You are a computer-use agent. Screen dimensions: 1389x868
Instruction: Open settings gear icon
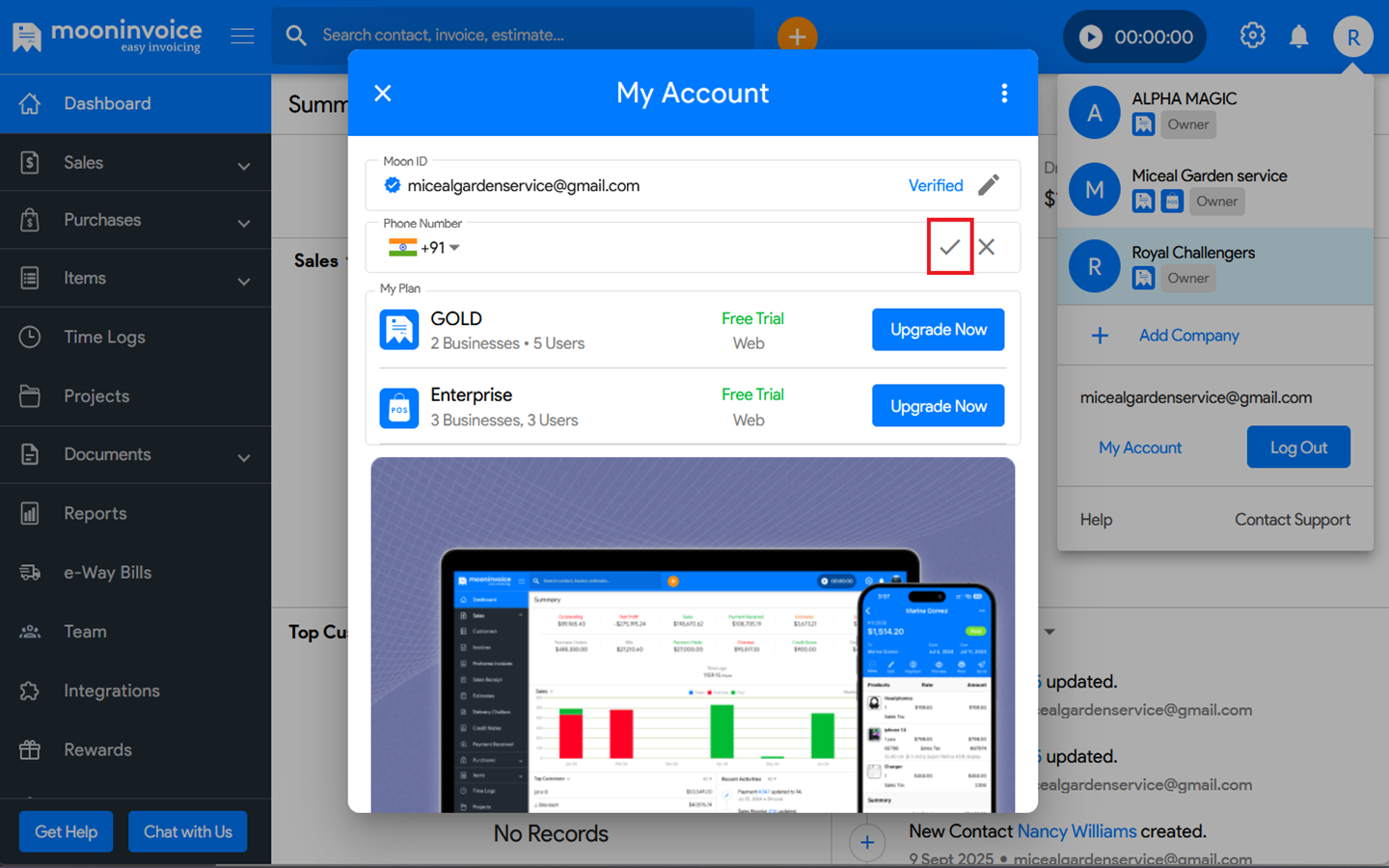pyautogui.click(x=1252, y=37)
